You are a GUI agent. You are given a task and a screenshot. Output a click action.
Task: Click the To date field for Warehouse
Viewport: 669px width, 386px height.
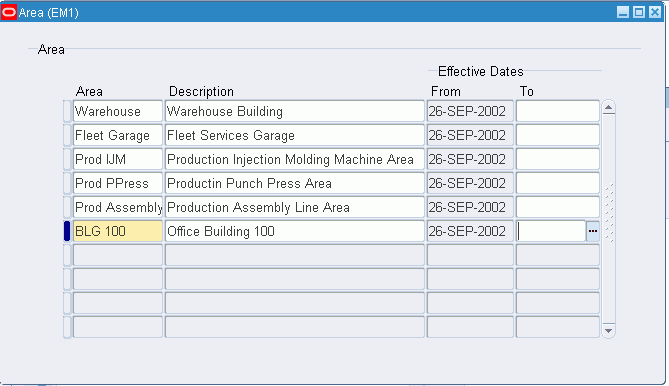pyautogui.click(x=558, y=111)
